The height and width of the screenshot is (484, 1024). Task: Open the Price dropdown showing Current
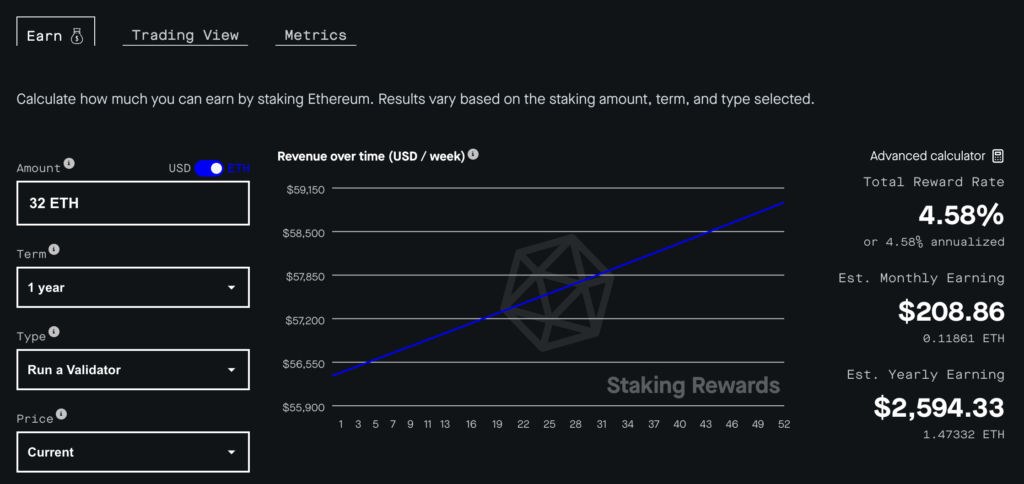133,452
